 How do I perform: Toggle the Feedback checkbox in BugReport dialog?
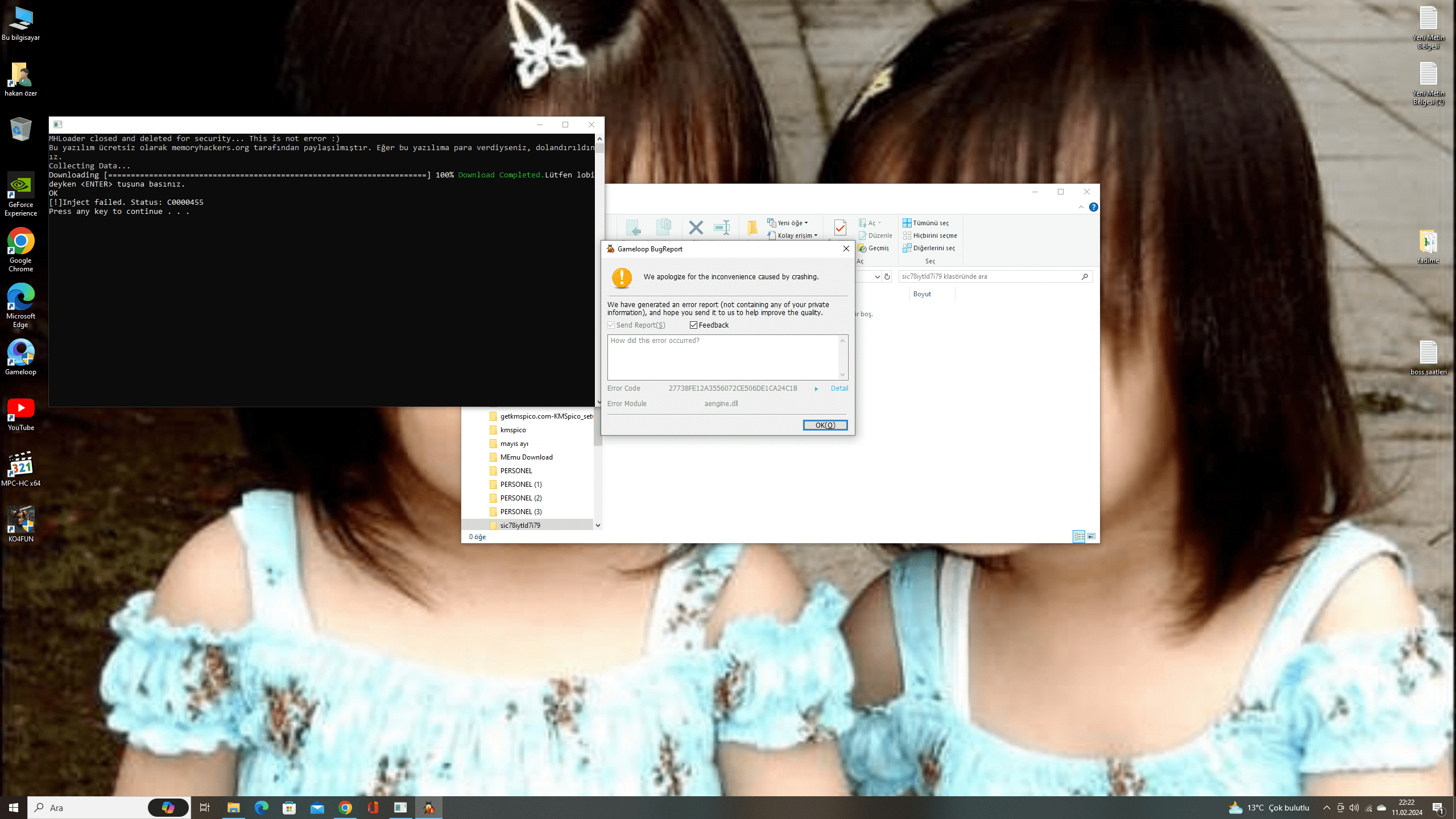693,325
